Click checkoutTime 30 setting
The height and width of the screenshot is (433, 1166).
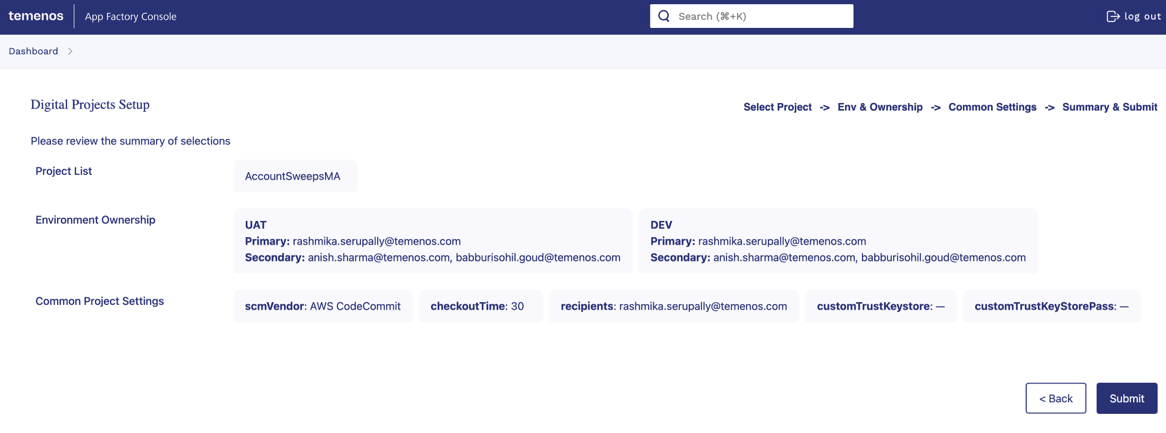[x=480, y=306]
